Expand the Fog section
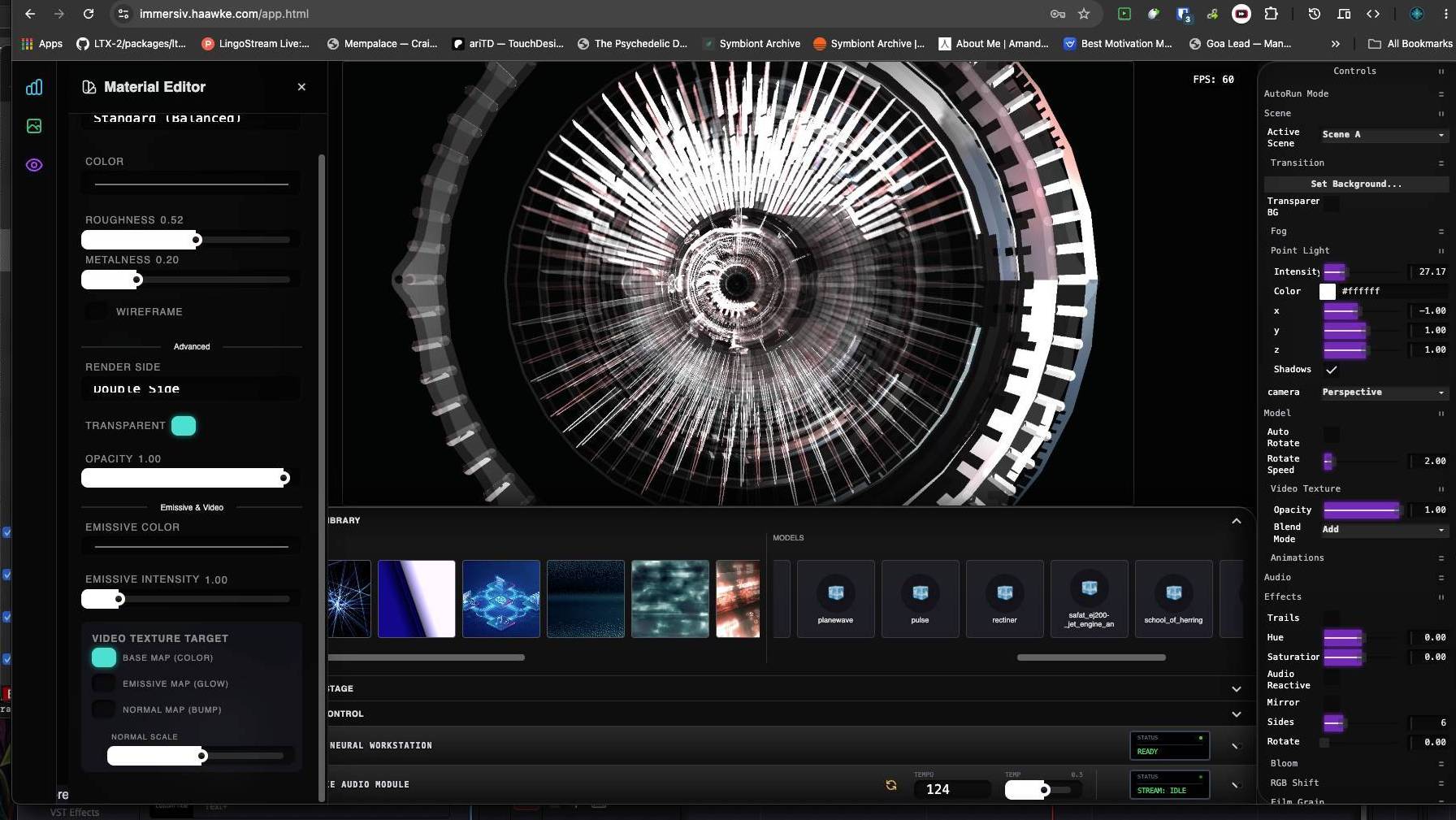The image size is (1456, 820). [1356, 232]
